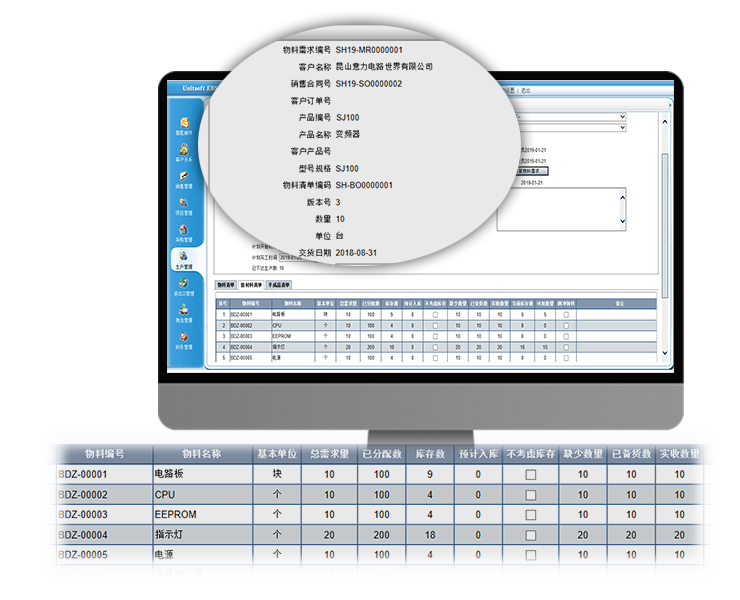The image size is (740, 600).
Task: Switch to the 物料清单 tab
Action: [227, 285]
